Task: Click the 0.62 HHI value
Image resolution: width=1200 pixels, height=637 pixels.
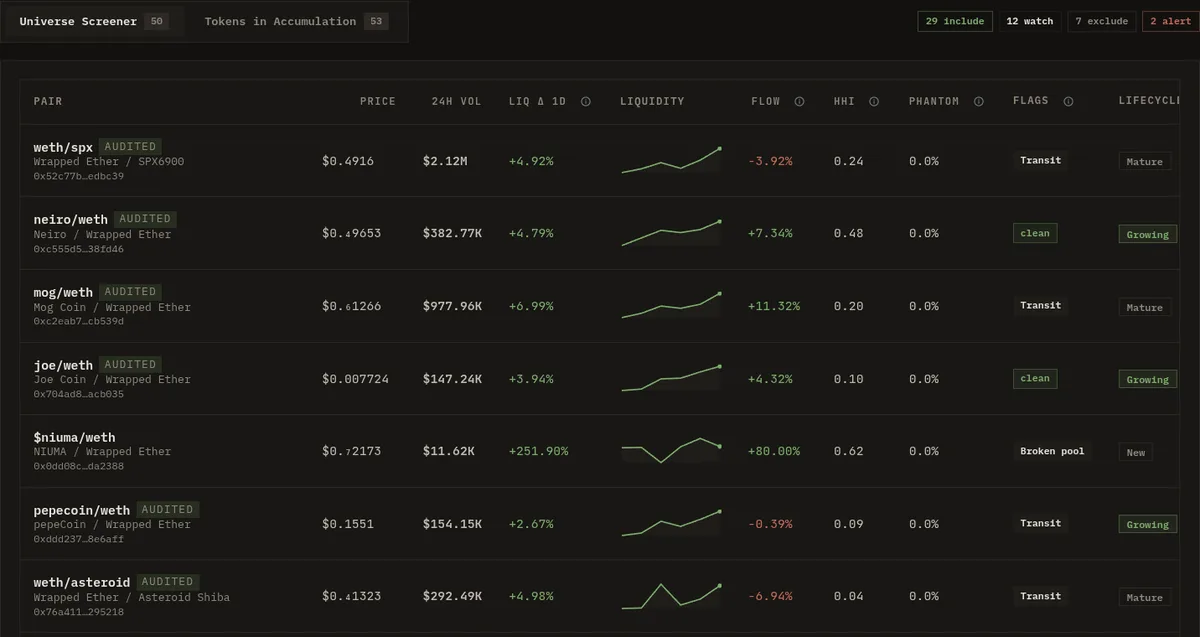Action: (x=848, y=451)
